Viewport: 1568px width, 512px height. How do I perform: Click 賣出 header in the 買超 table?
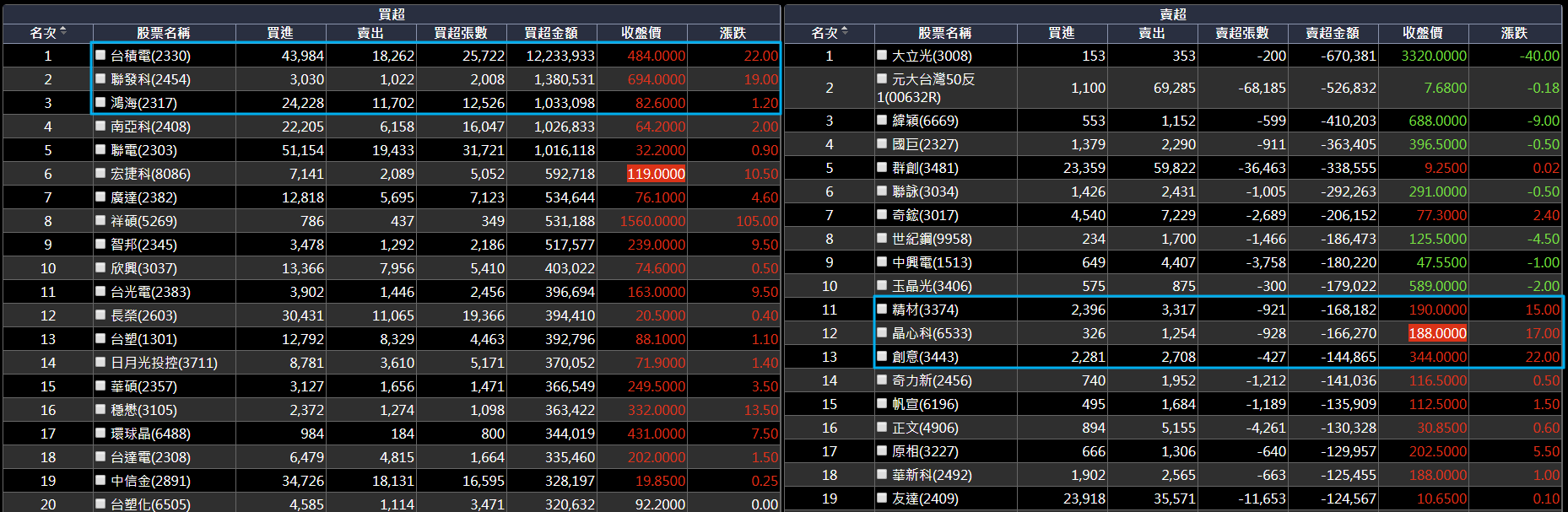click(x=370, y=33)
